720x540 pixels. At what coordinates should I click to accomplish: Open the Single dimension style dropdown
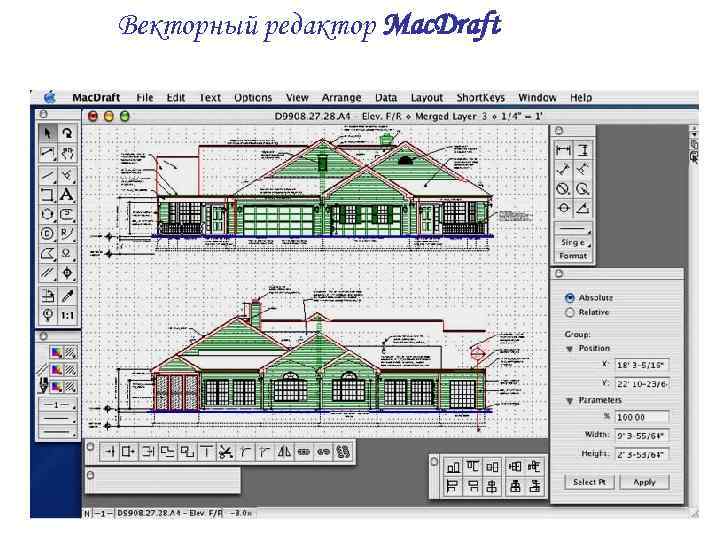coord(573,242)
